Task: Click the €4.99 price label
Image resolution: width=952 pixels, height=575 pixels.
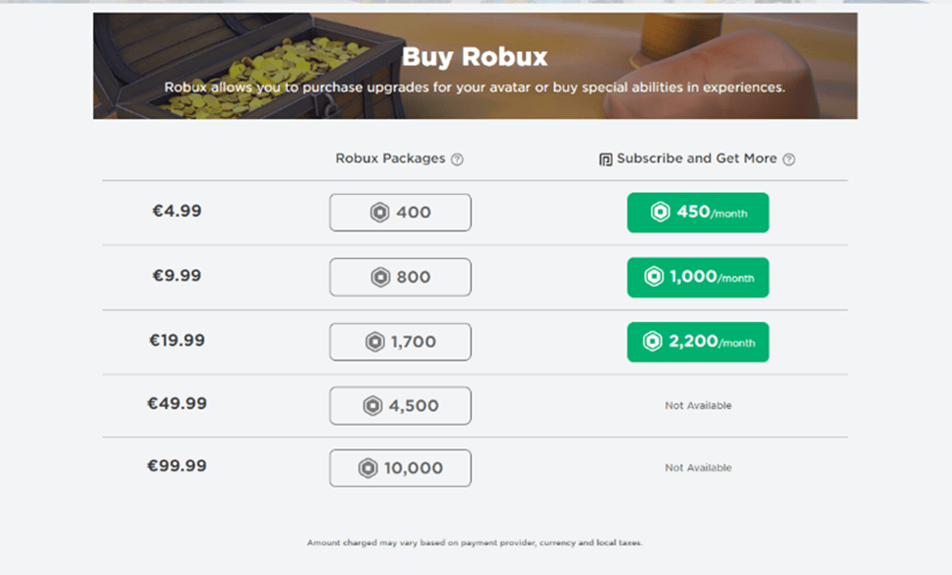Action: pyautogui.click(x=176, y=211)
